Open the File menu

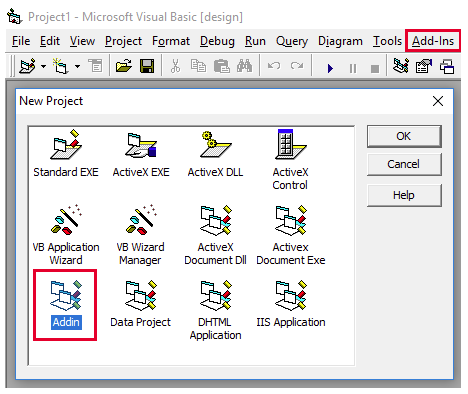21,41
